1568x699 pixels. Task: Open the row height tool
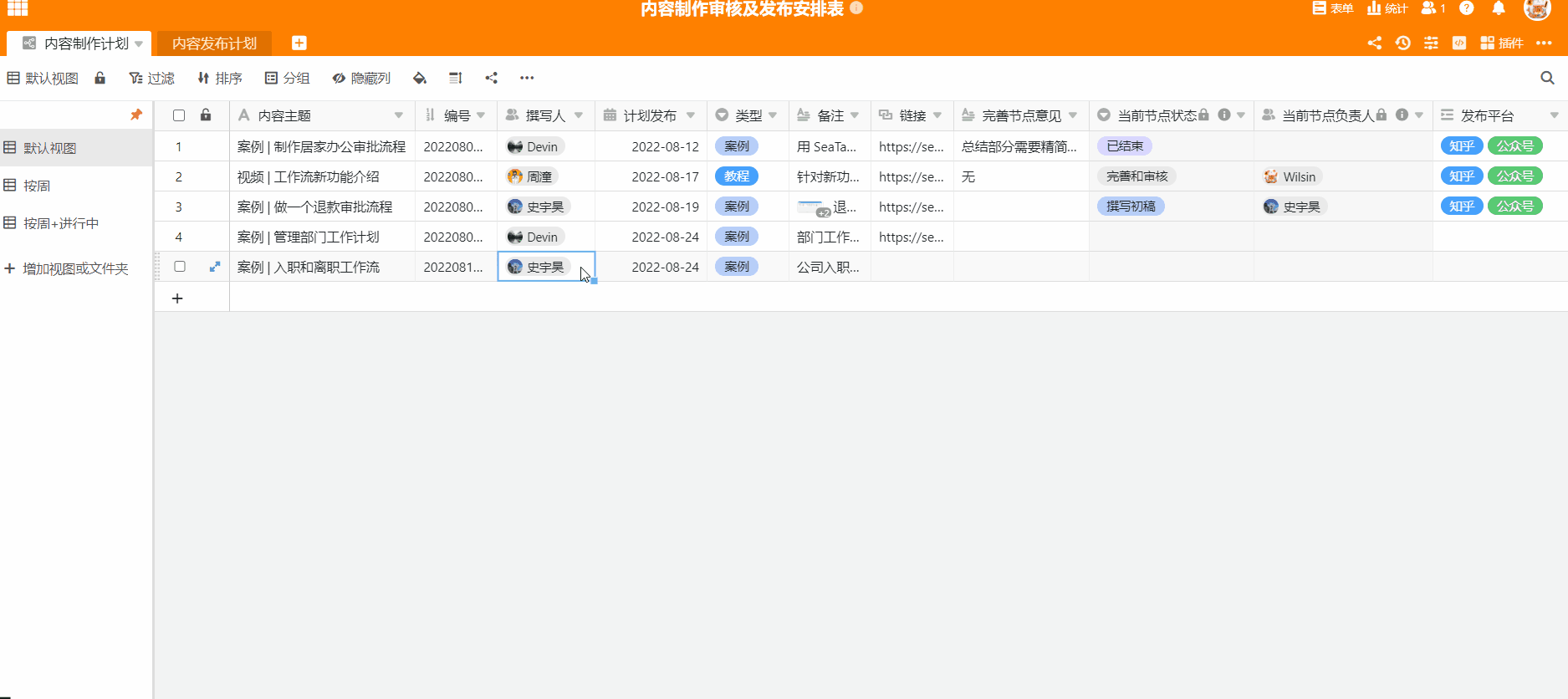click(x=456, y=78)
